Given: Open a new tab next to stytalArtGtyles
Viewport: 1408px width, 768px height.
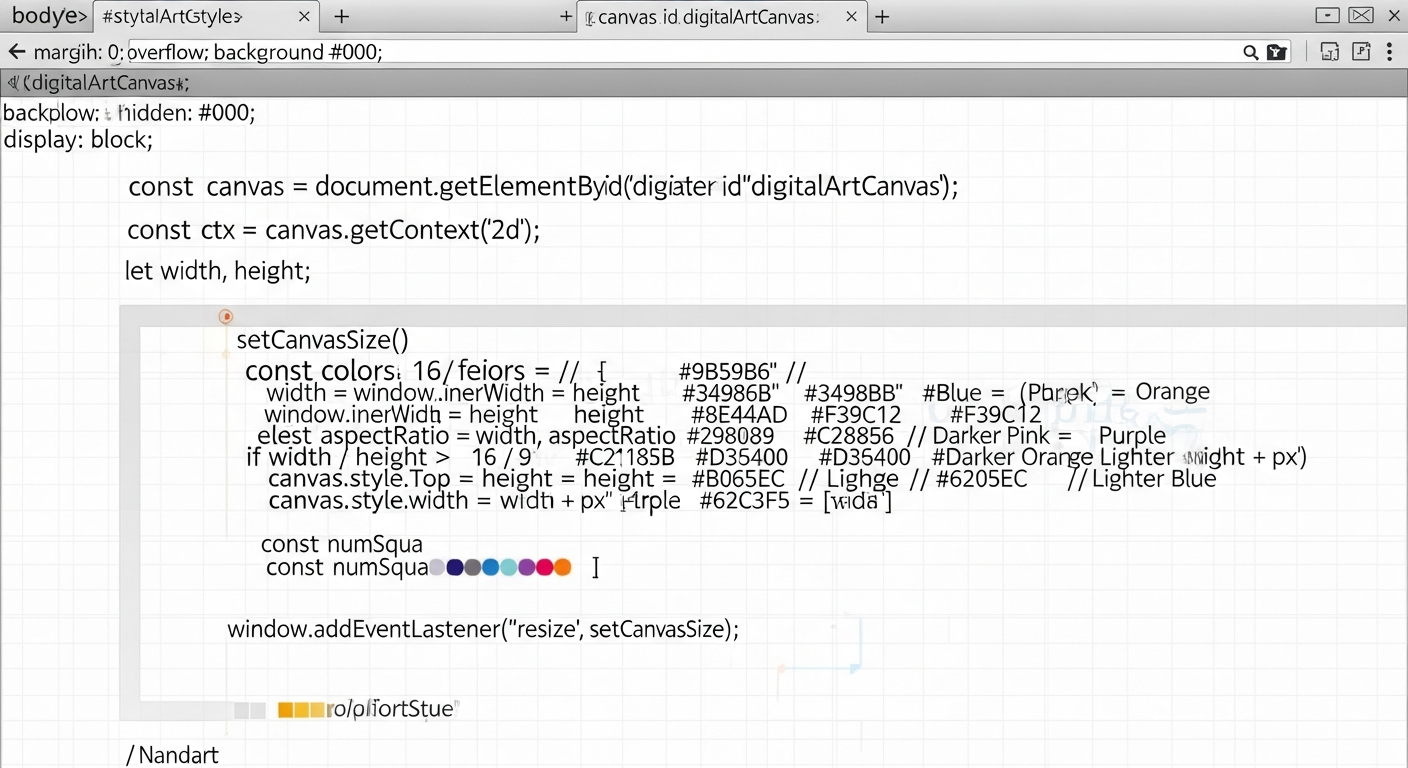Looking at the screenshot, I should (342, 17).
